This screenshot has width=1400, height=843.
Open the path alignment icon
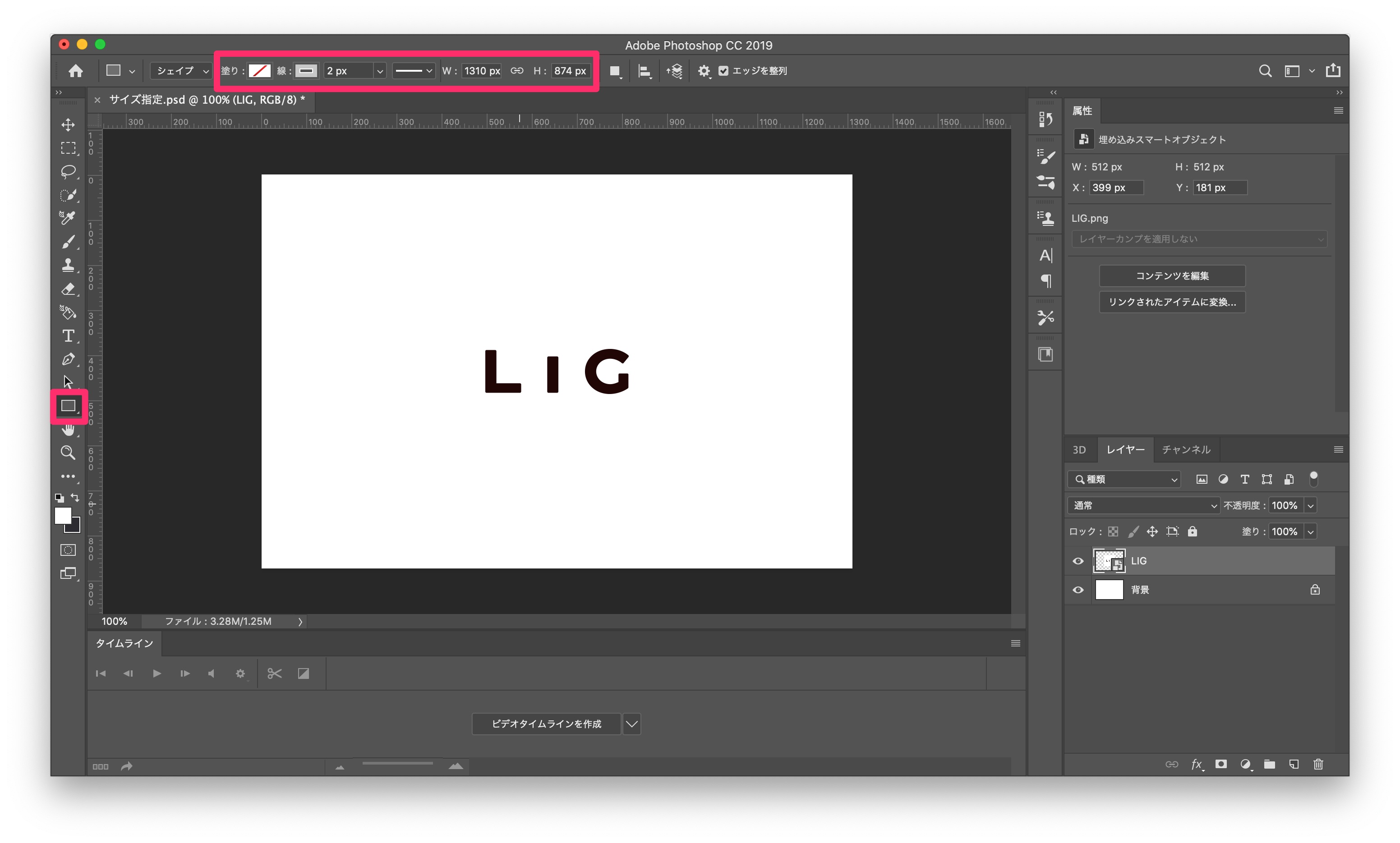pos(645,71)
